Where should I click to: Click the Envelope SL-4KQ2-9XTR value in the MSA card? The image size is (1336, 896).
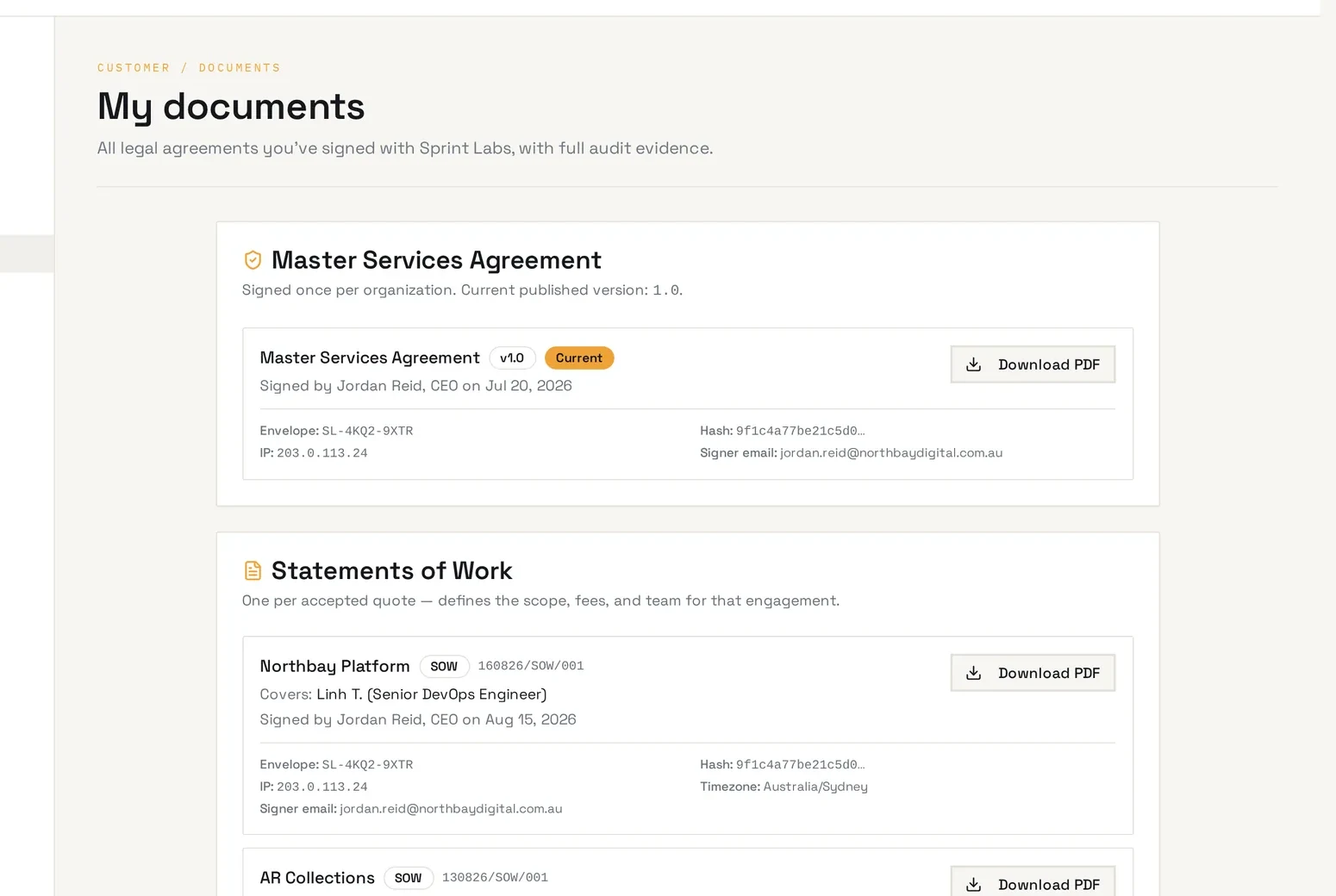tap(367, 431)
